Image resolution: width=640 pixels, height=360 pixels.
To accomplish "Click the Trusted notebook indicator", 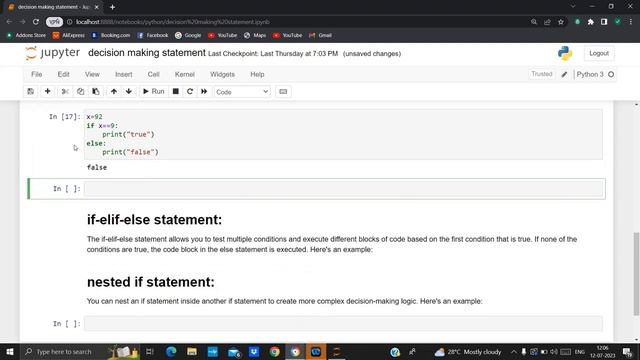I will [542, 74].
